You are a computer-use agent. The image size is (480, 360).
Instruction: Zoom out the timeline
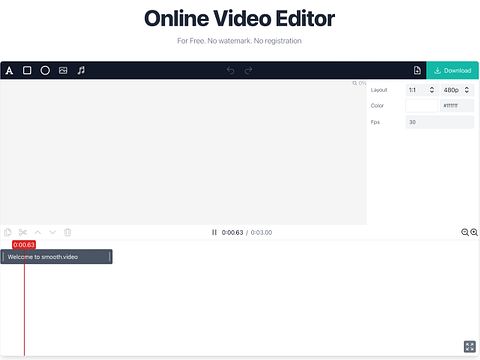click(x=465, y=232)
